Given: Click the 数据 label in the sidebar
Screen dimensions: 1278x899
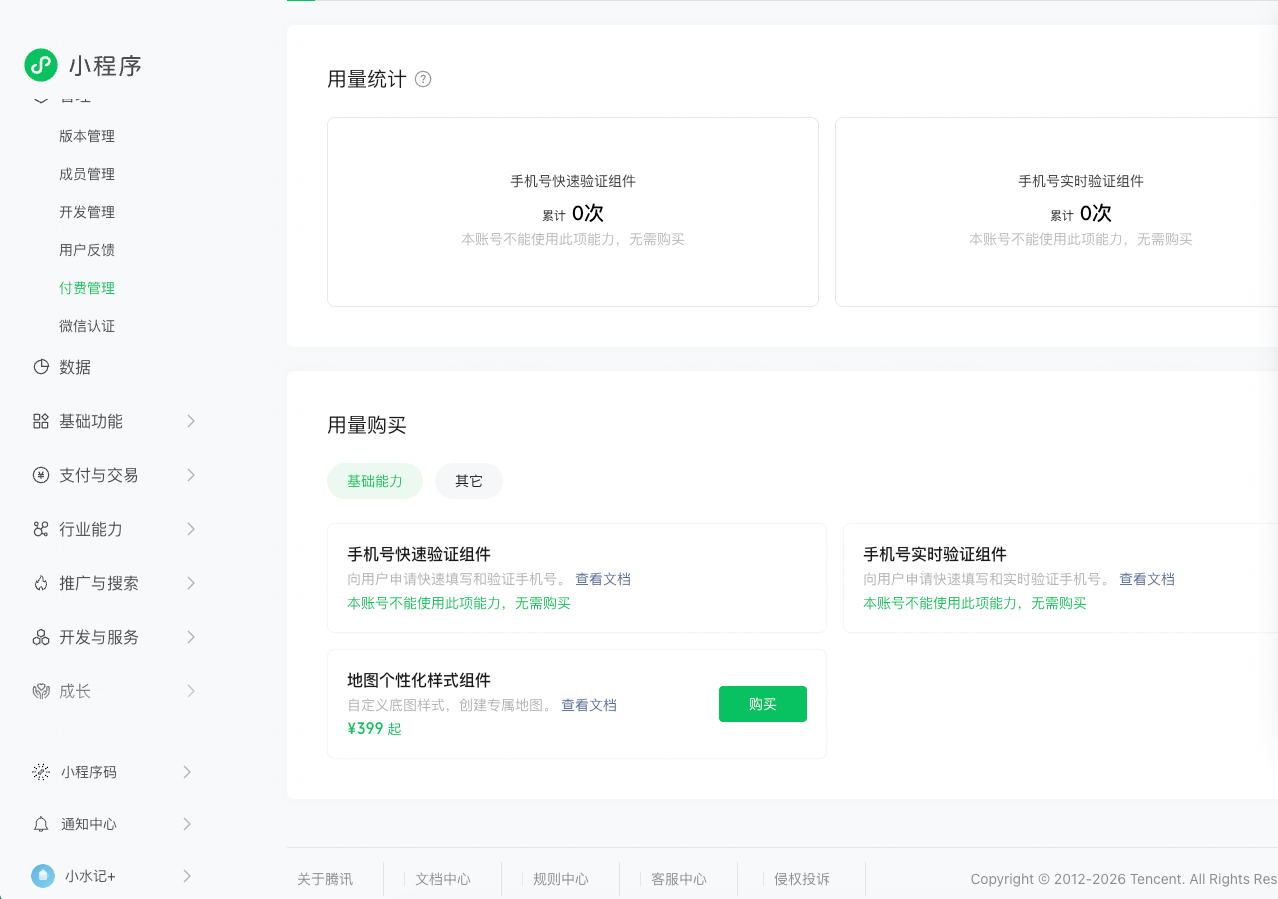Looking at the screenshot, I should 75,367.
